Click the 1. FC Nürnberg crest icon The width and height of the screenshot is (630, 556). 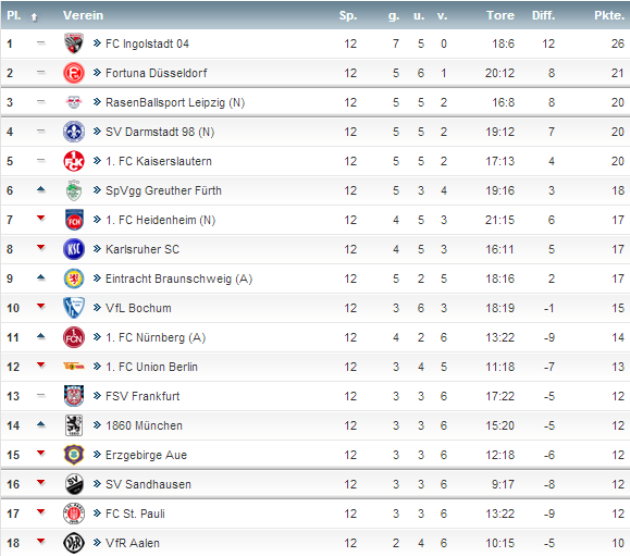pos(73,337)
